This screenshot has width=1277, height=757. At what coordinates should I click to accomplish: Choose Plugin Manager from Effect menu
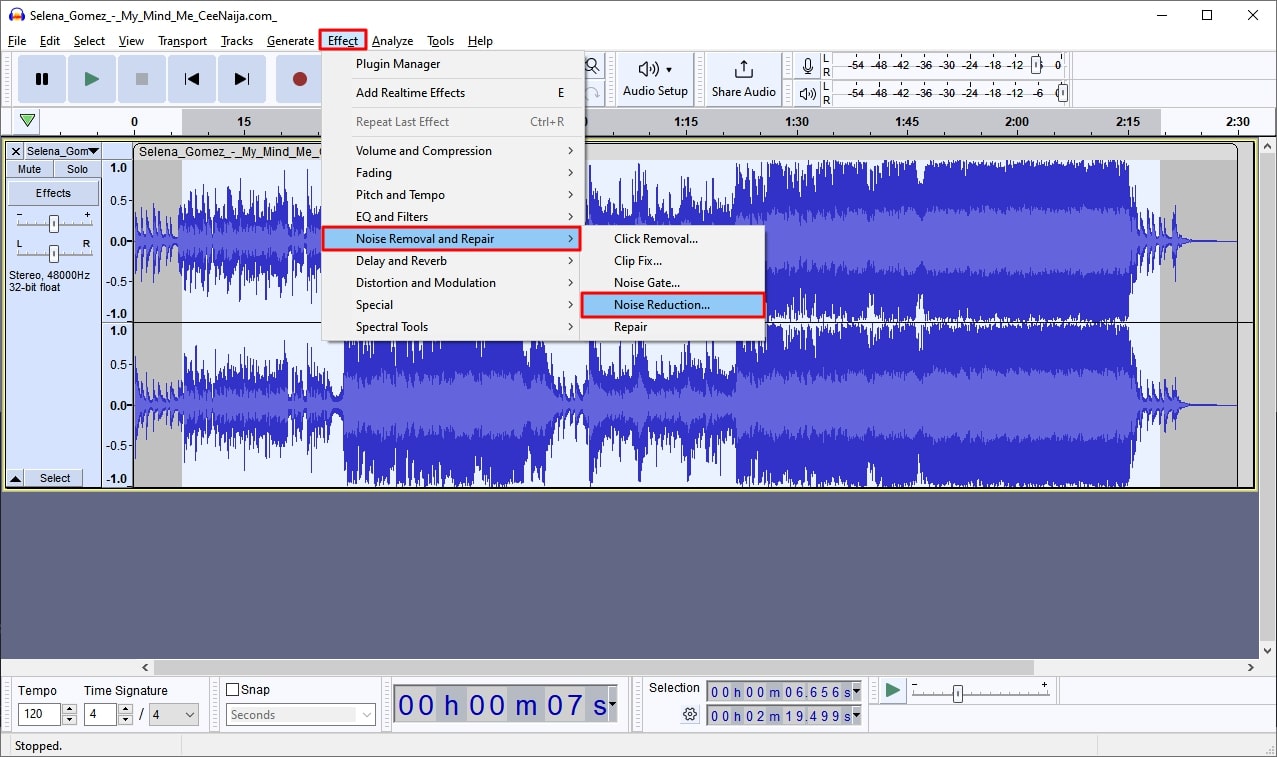coord(453,64)
